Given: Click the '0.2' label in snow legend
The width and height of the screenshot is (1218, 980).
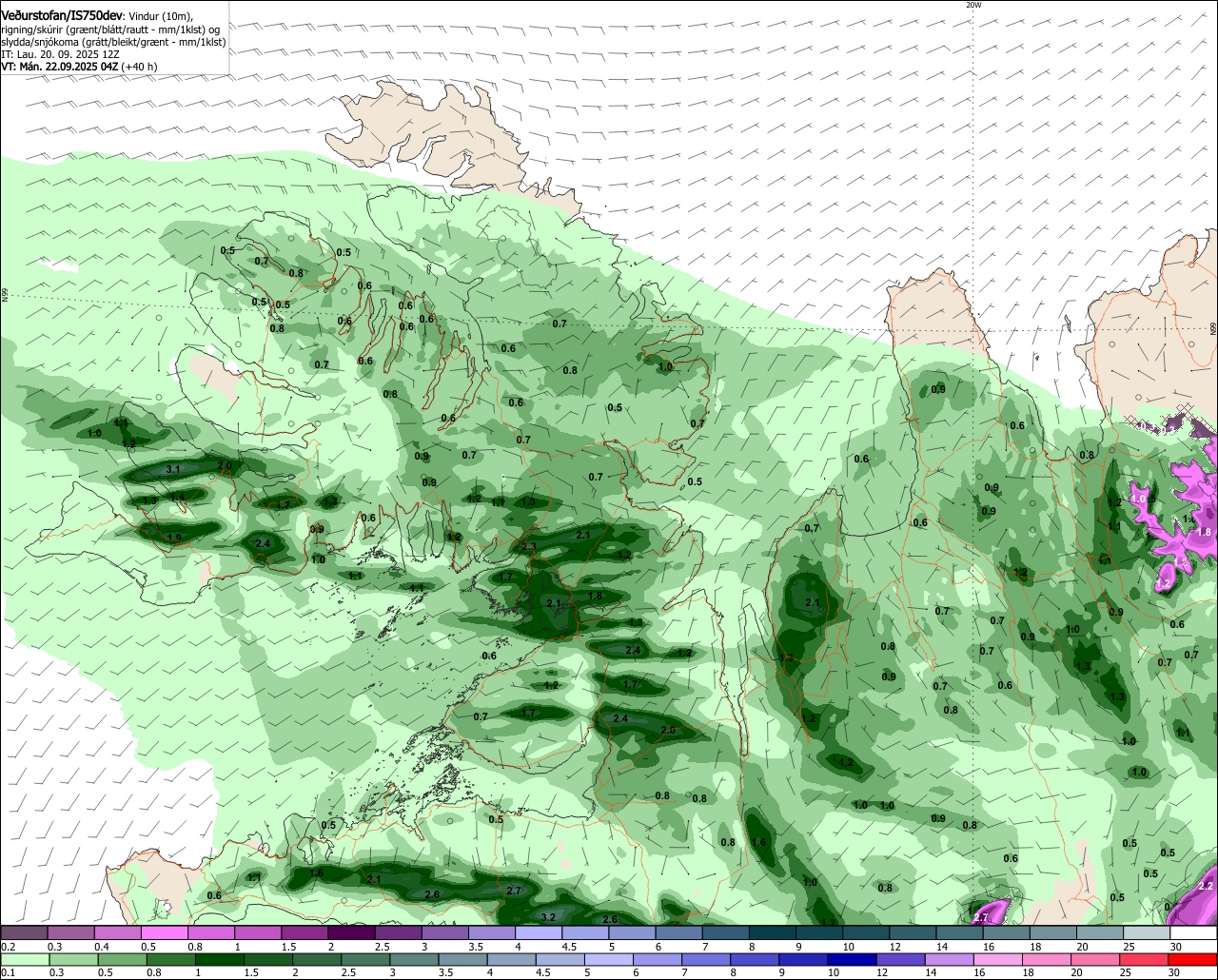Looking at the screenshot, I should (8, 947).
